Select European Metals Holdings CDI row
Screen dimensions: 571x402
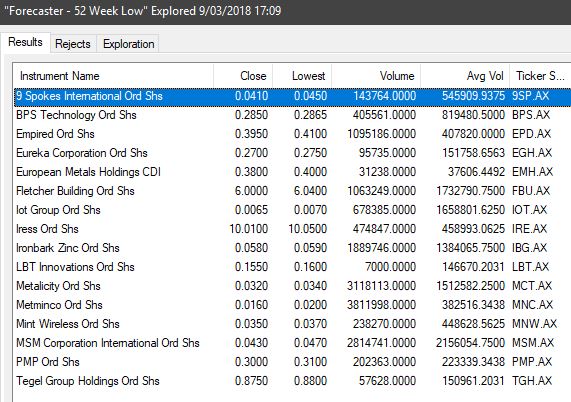[292, 172]
